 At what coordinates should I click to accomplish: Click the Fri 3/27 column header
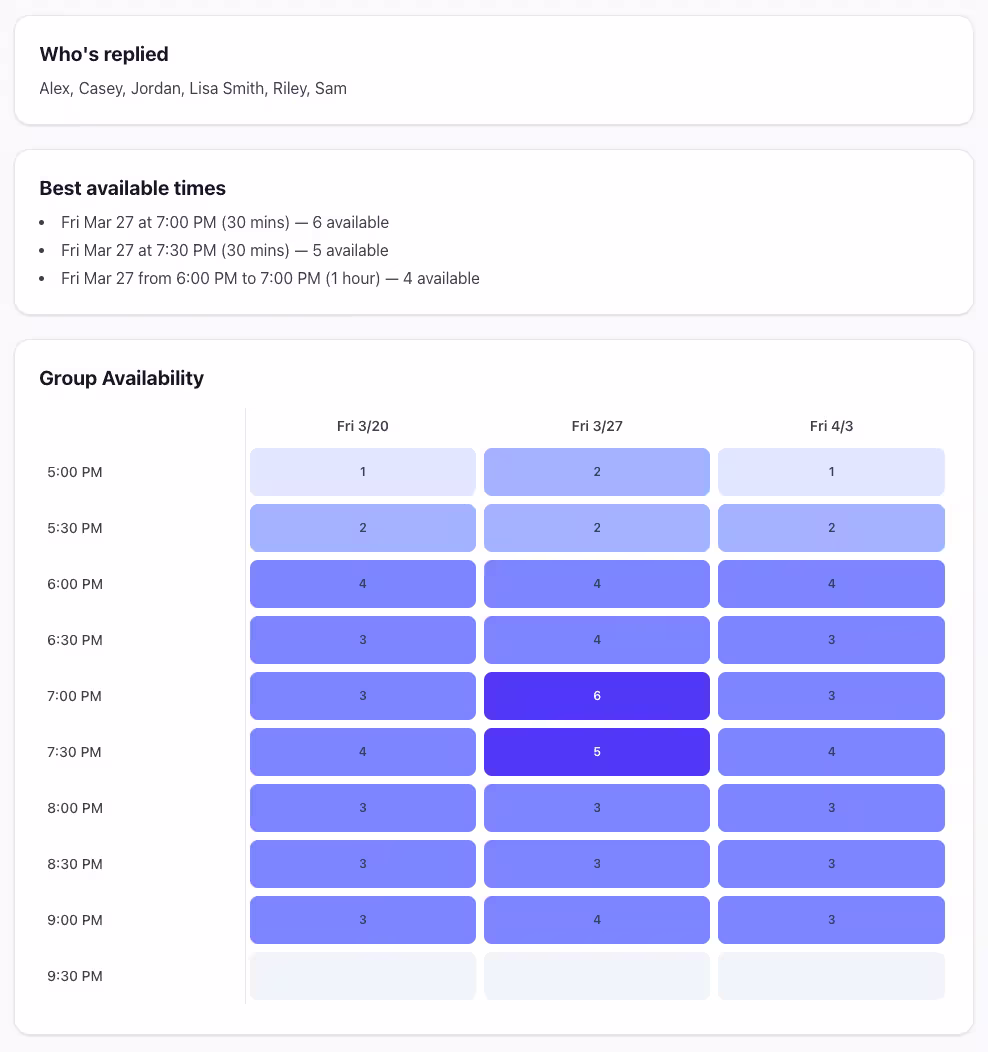[596, 425]
